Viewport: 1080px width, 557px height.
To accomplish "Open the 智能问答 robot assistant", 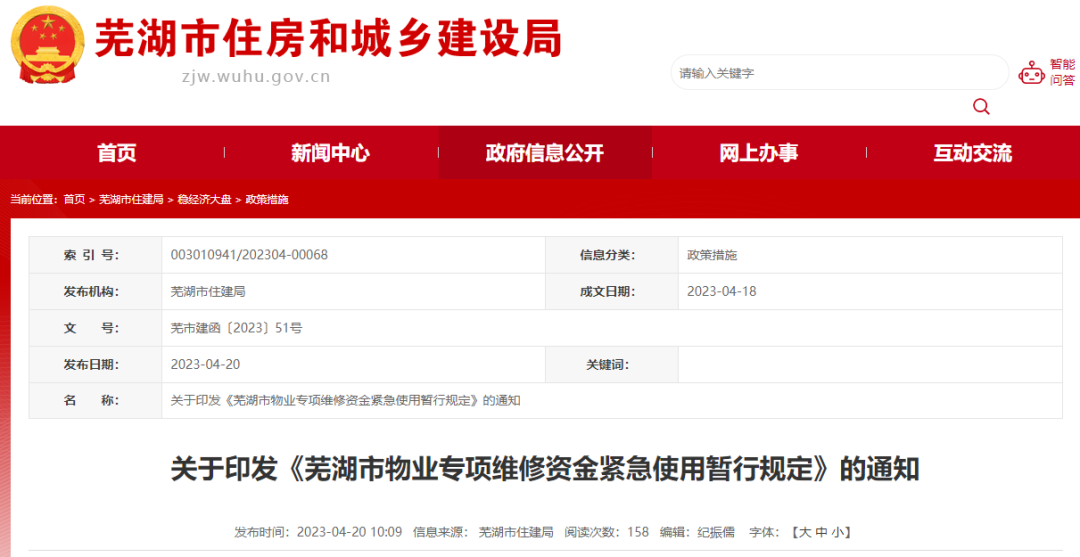I will click(1046, 73).
